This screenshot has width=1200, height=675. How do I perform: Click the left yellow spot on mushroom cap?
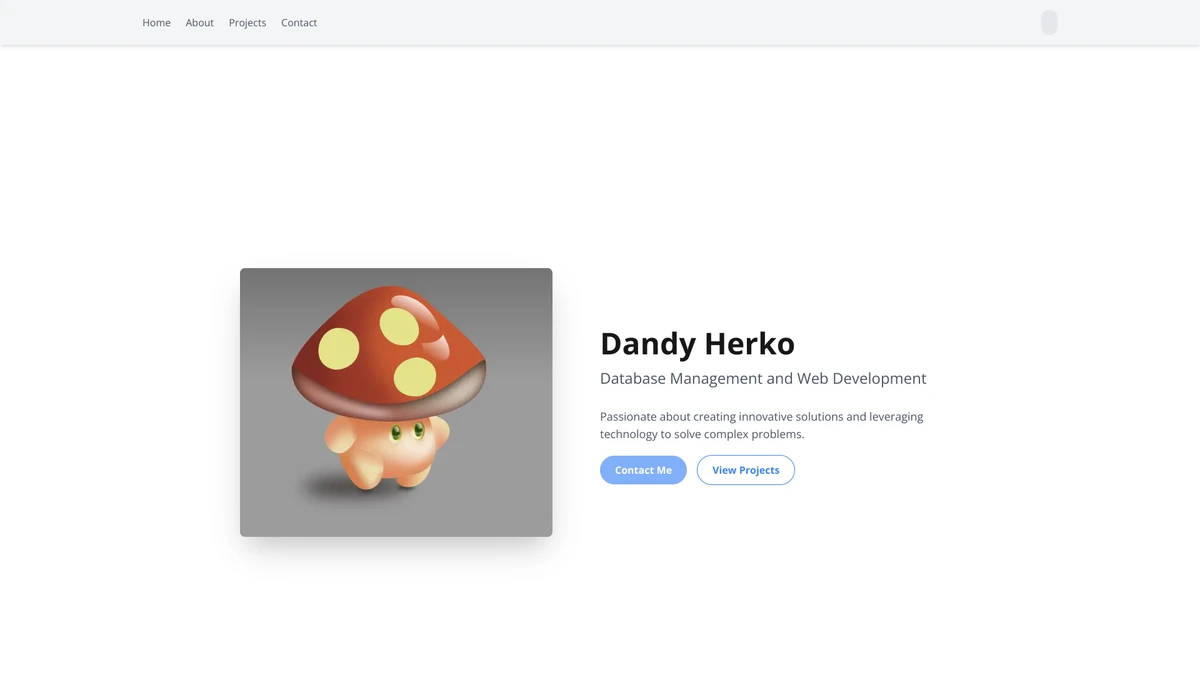tap(339, 348)
